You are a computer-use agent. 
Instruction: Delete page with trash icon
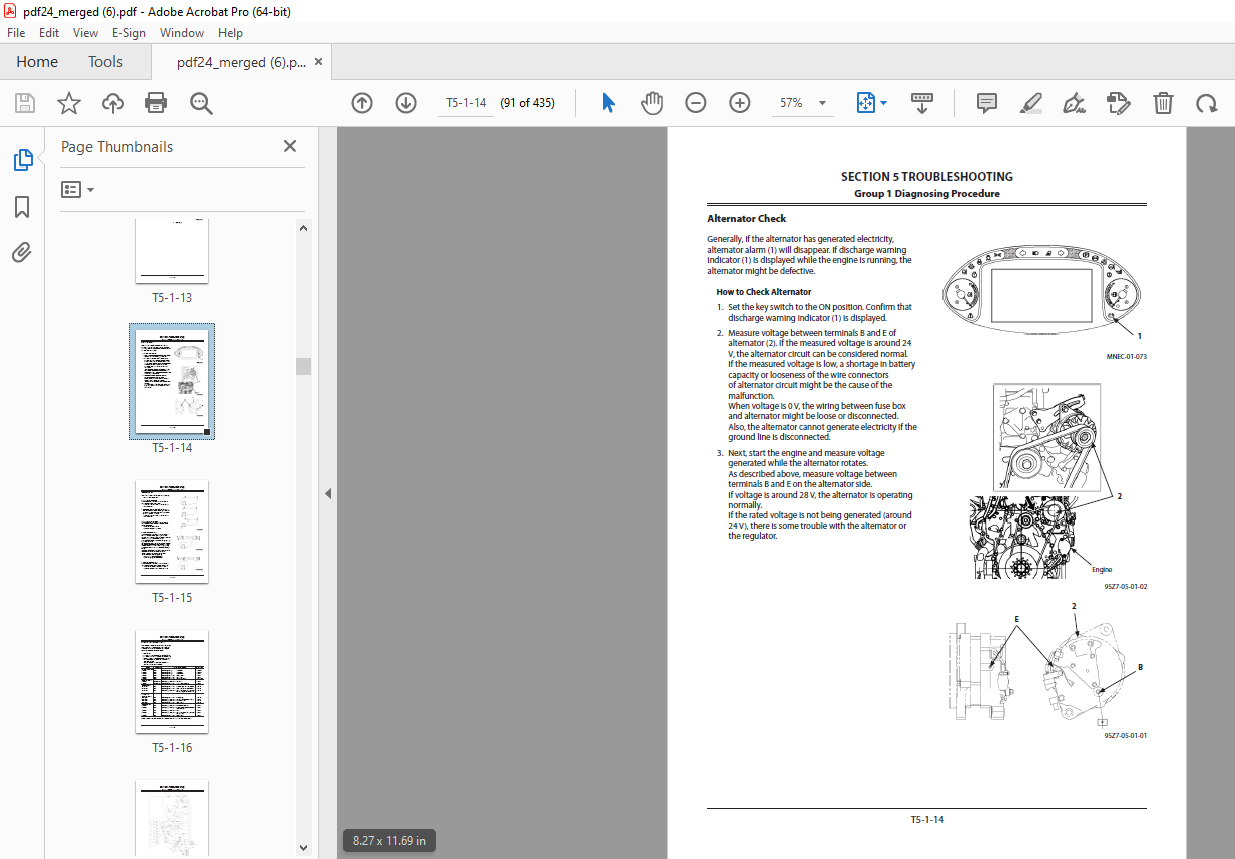[x=1163, y=103]
